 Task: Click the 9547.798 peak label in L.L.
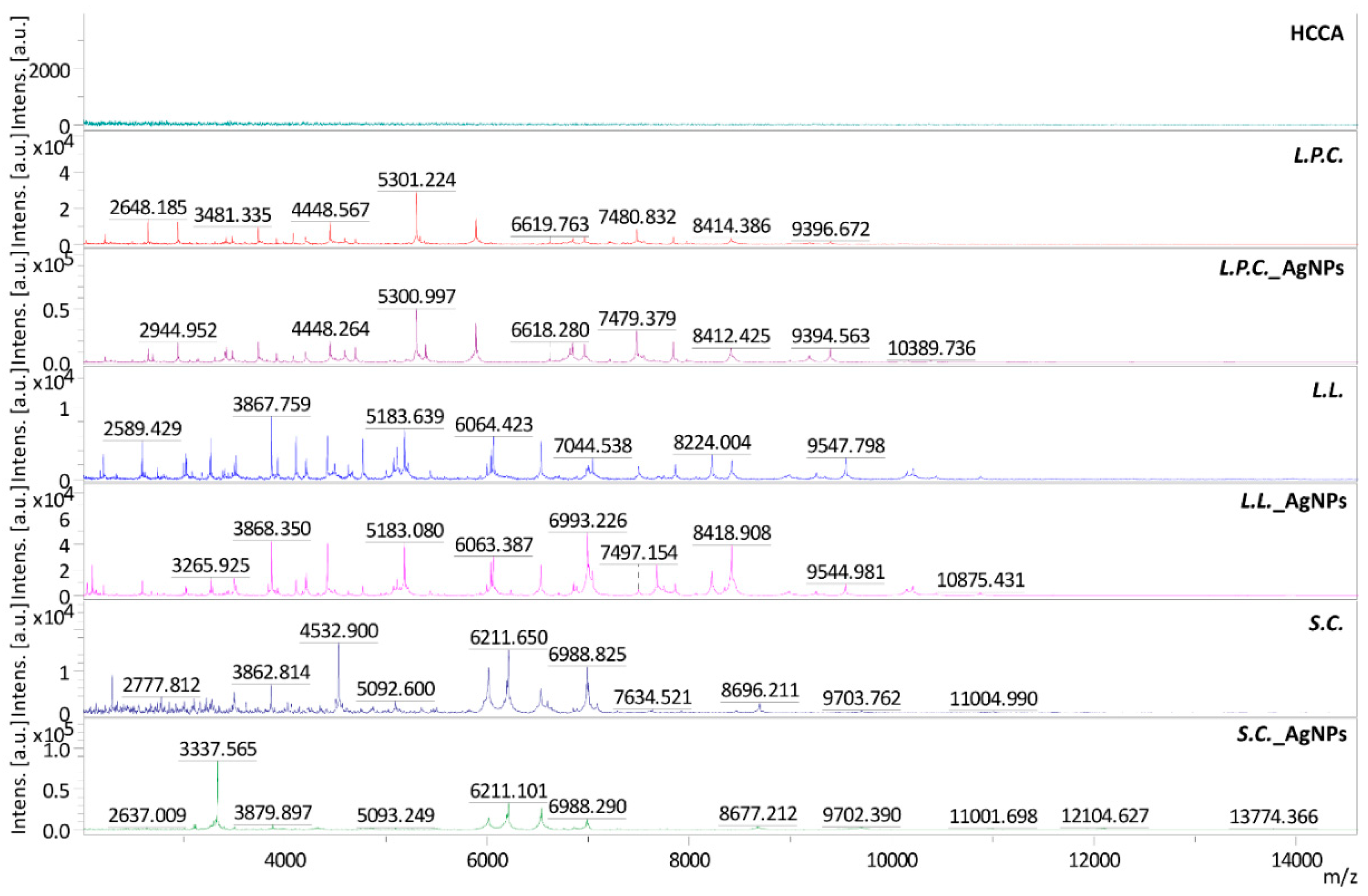tap(846, 445)
